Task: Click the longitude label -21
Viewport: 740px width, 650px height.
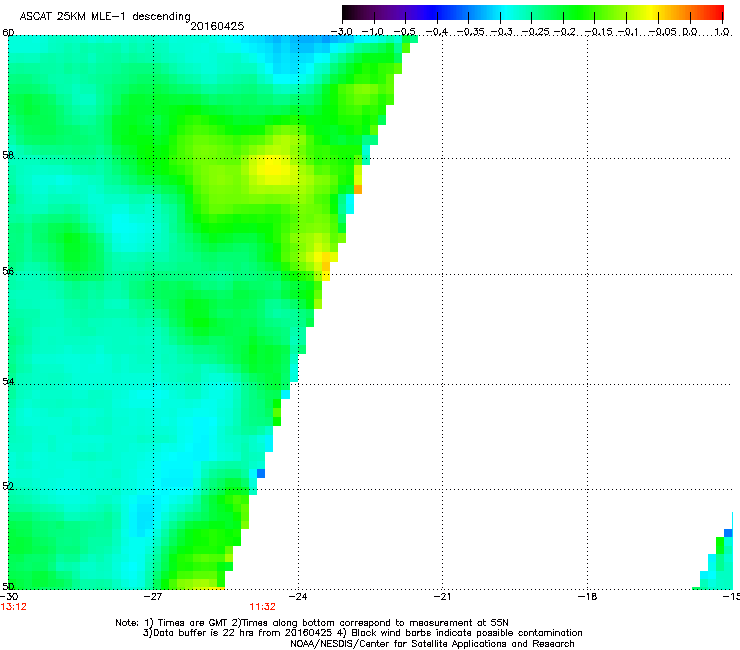Action: click(442, 596)
